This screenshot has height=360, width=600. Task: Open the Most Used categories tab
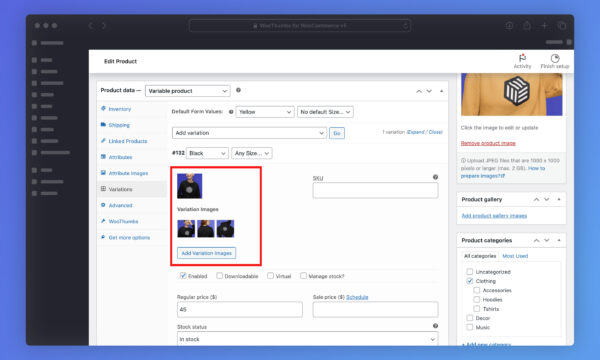tap(515, 256)
